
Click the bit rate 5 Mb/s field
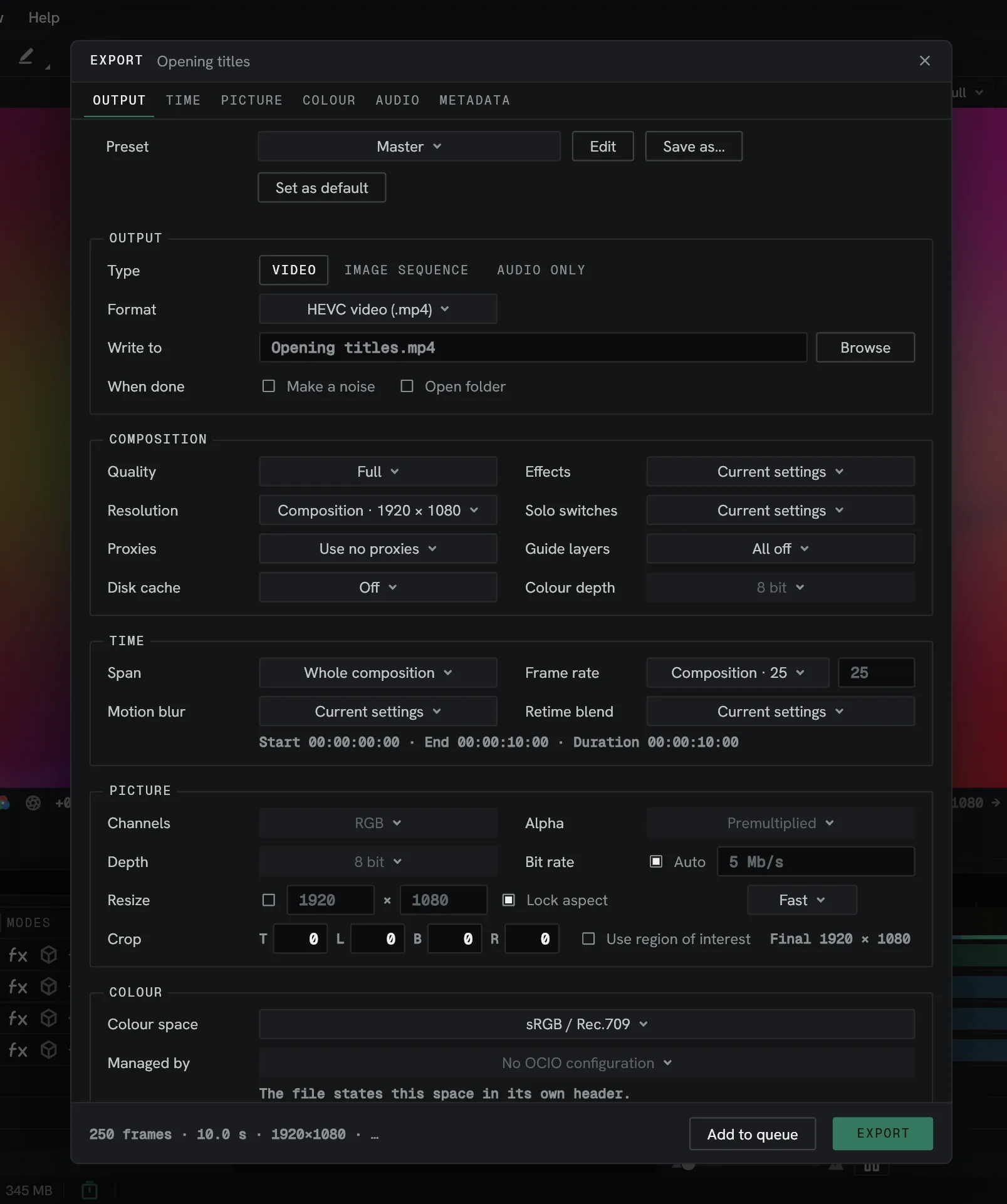point(816,861)
